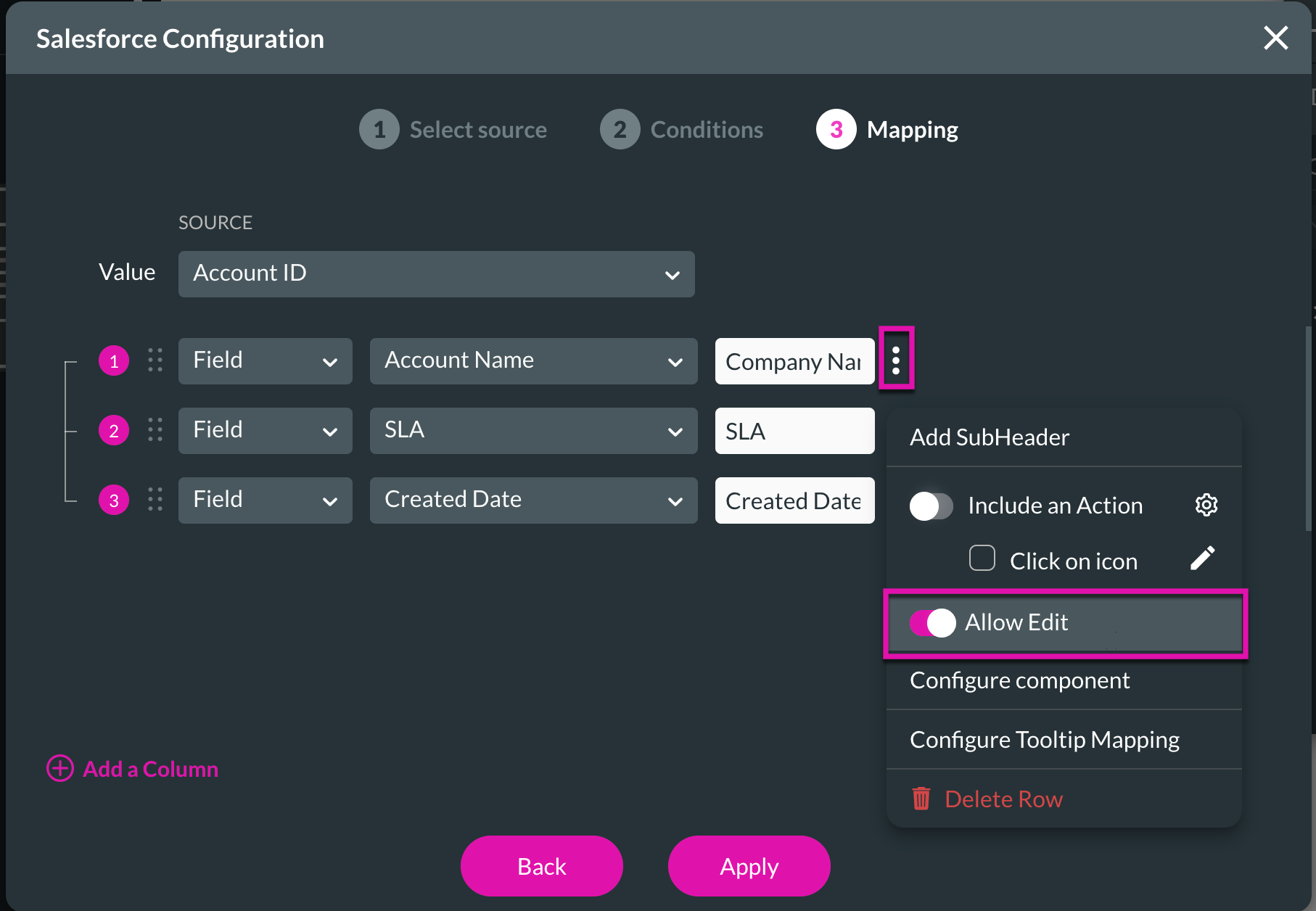Click the dialog's vertical scrollbar
This screenshot has width=1316, height=911.
(x=1309, y=428)
